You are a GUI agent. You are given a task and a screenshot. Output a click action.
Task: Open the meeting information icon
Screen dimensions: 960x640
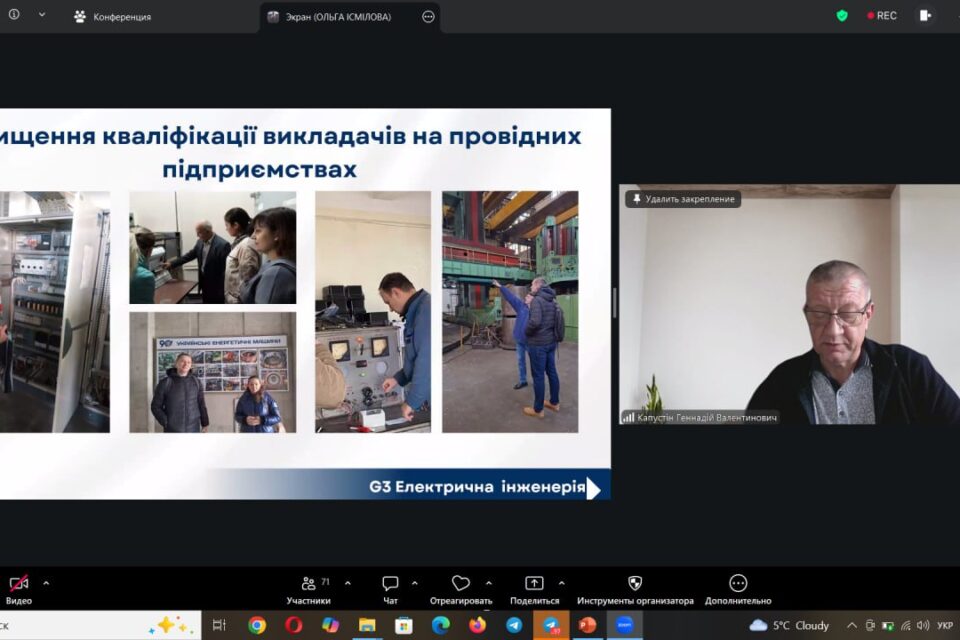[13, 14]
